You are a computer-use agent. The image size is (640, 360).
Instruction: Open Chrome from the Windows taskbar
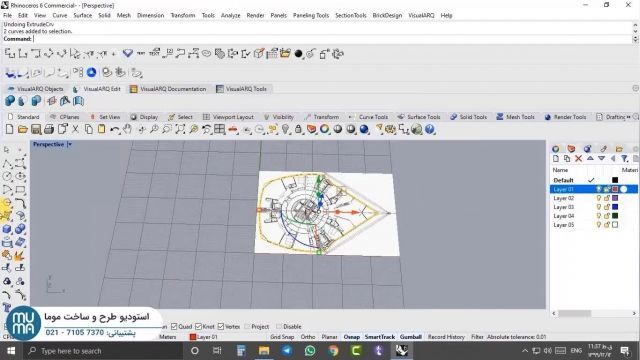click(333, 351)
